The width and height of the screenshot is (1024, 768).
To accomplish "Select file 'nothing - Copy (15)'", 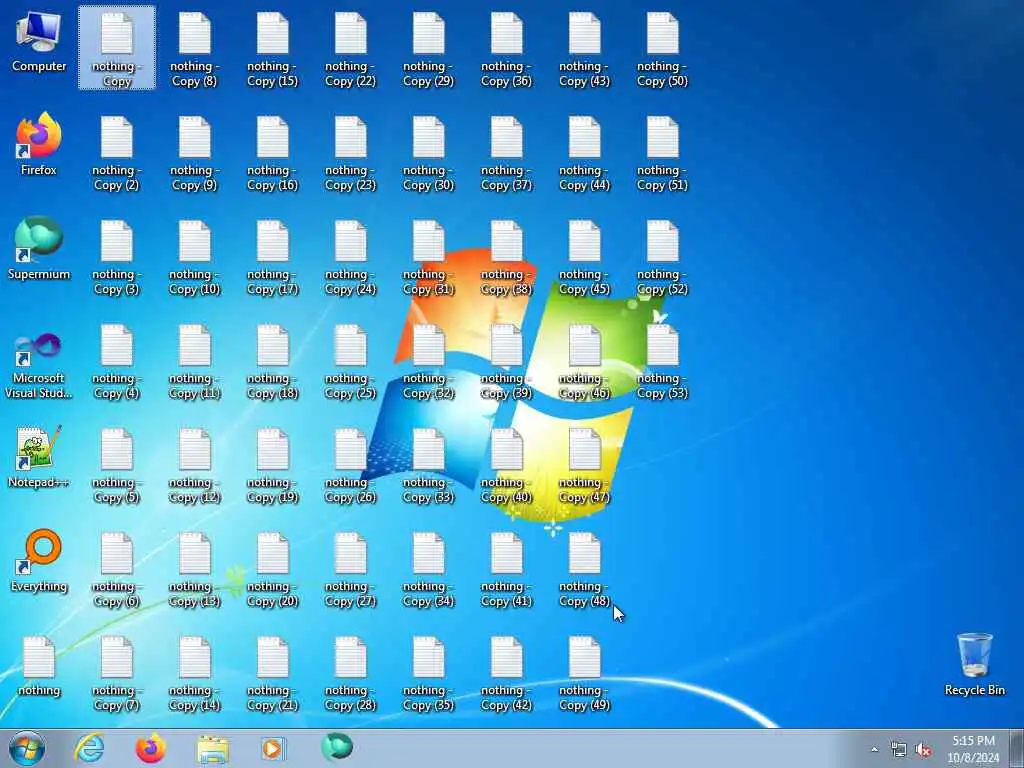I will pos(272,50).
